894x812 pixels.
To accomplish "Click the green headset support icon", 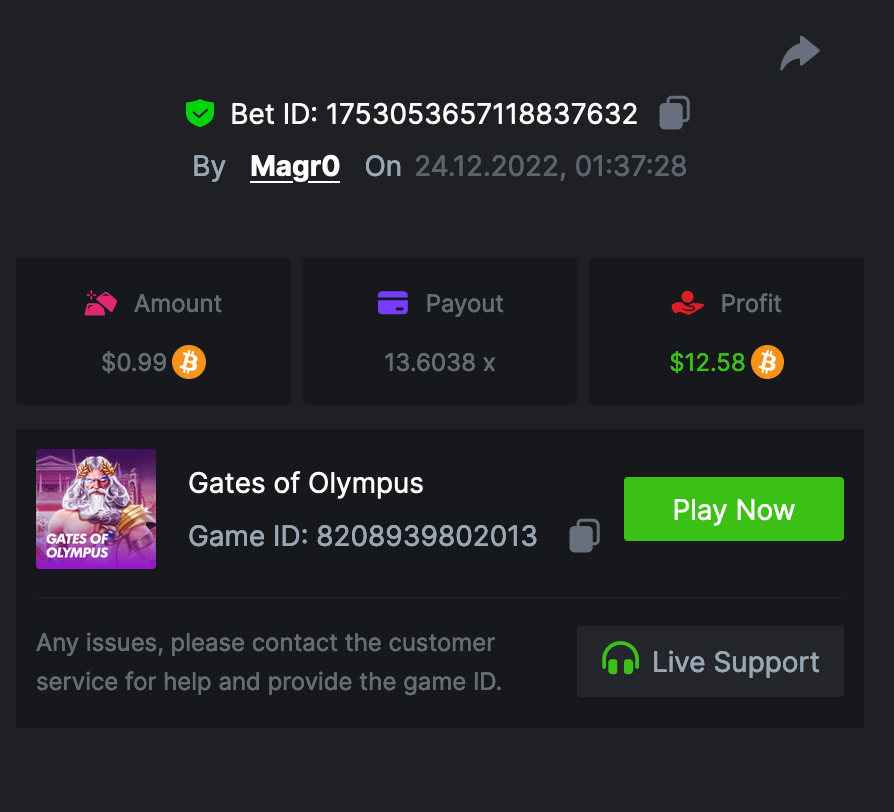I will [x=621, y=661].
